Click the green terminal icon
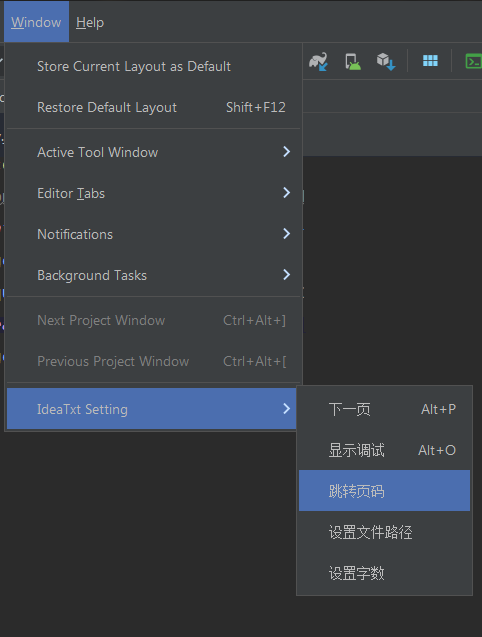482x637 pixels. (x=473, y=61)
